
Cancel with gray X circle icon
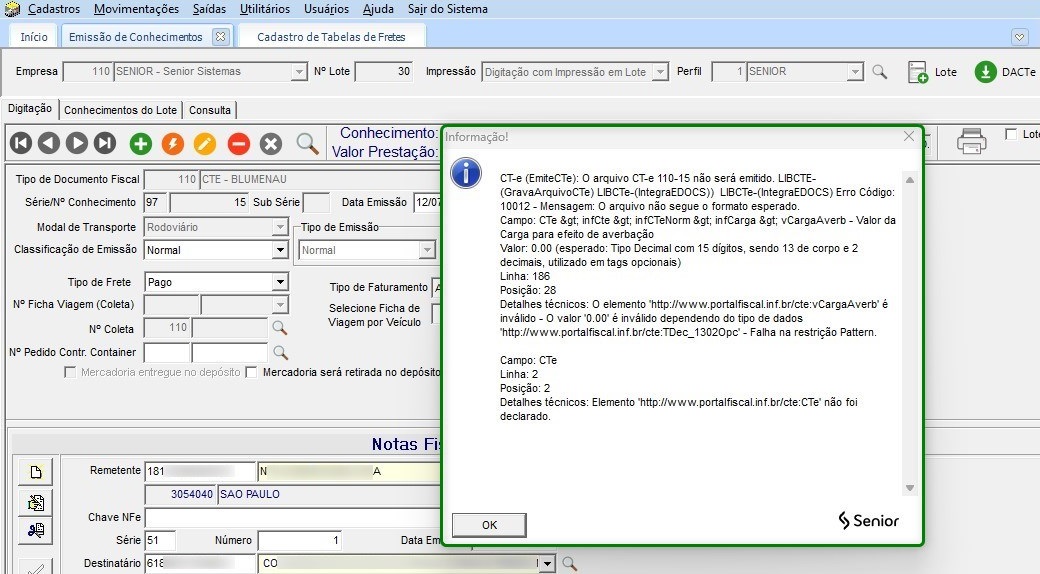pos(271,143)
